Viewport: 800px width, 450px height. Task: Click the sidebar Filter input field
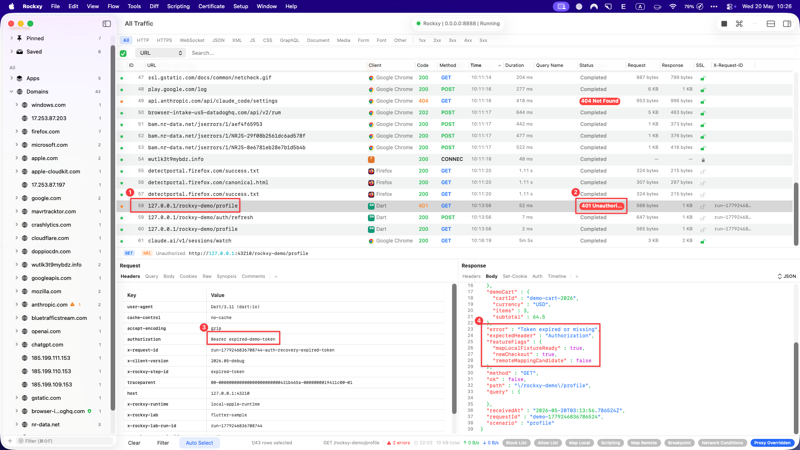pyautogui.click(x=64, y=441)
